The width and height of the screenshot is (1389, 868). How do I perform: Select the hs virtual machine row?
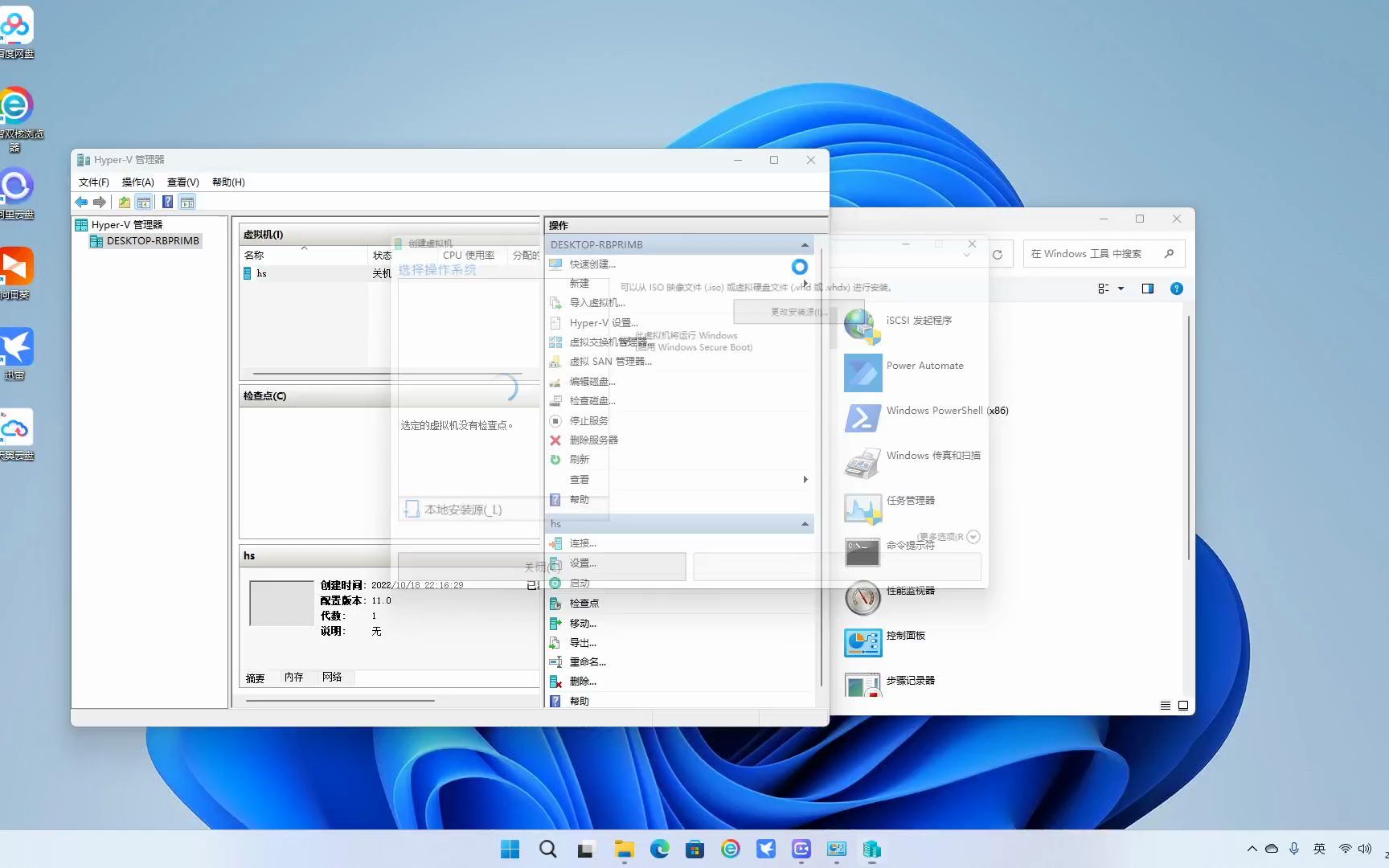point(315,274)
